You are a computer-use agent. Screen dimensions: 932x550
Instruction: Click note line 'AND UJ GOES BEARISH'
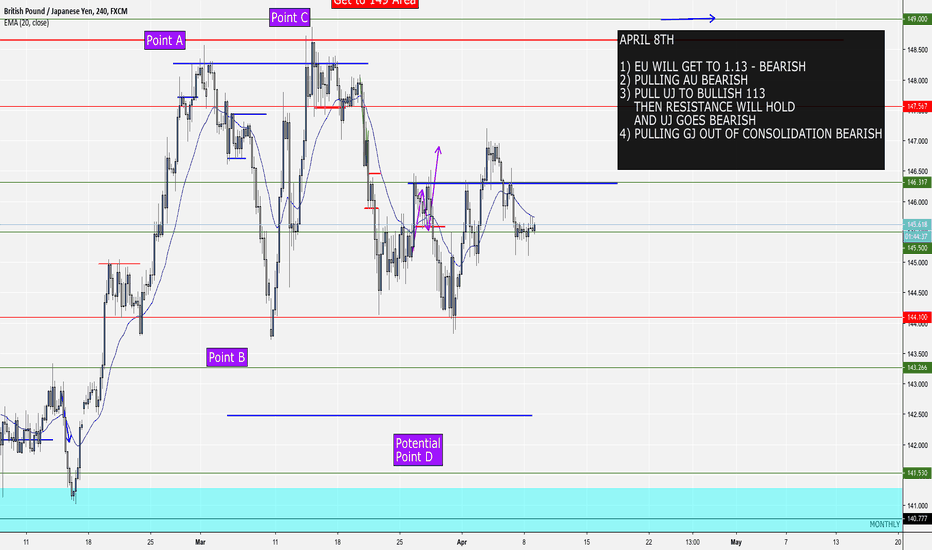[695, 120]
